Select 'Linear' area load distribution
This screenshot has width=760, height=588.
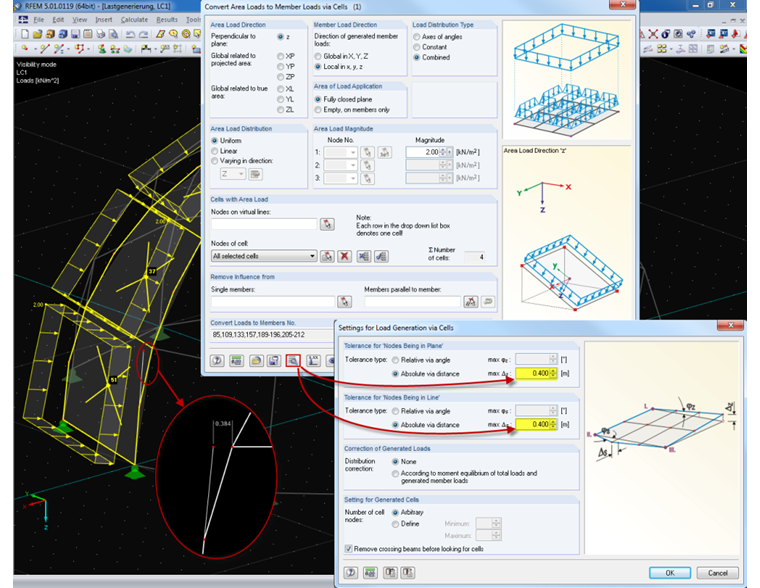(x=214, y=151)
